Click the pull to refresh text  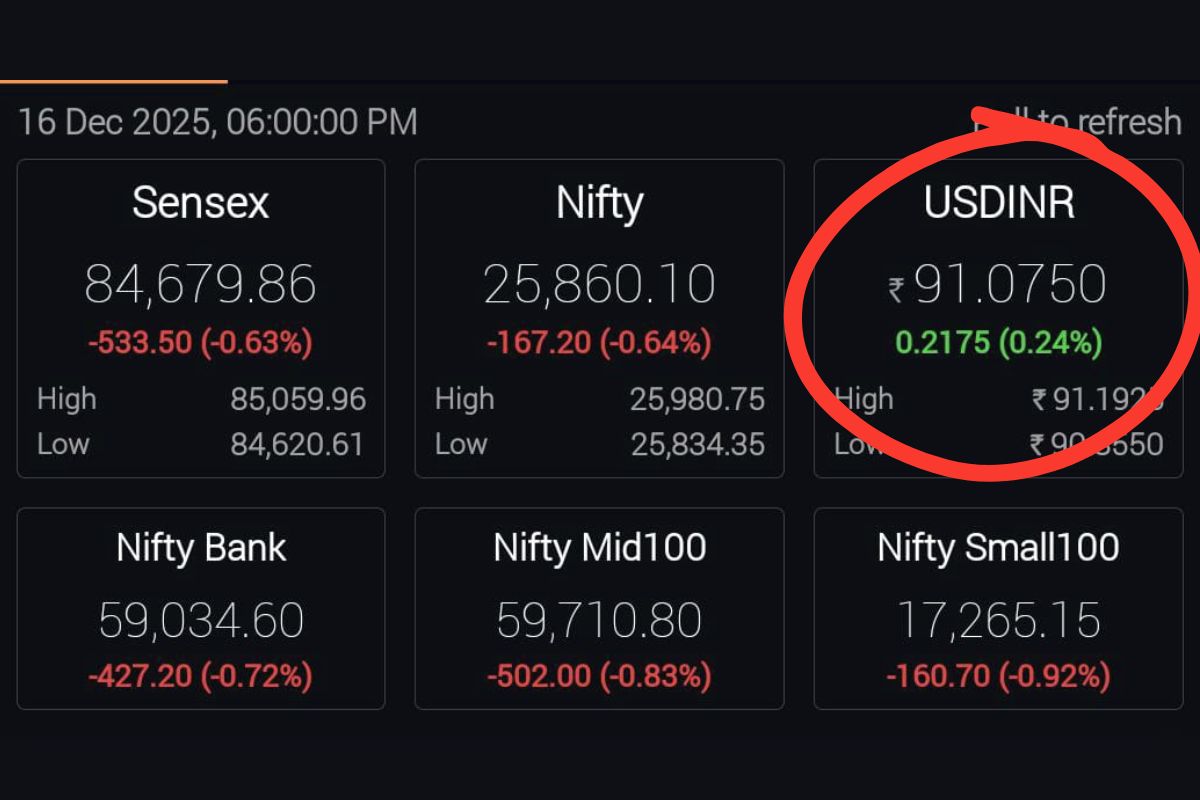(x=1078, y=122)
